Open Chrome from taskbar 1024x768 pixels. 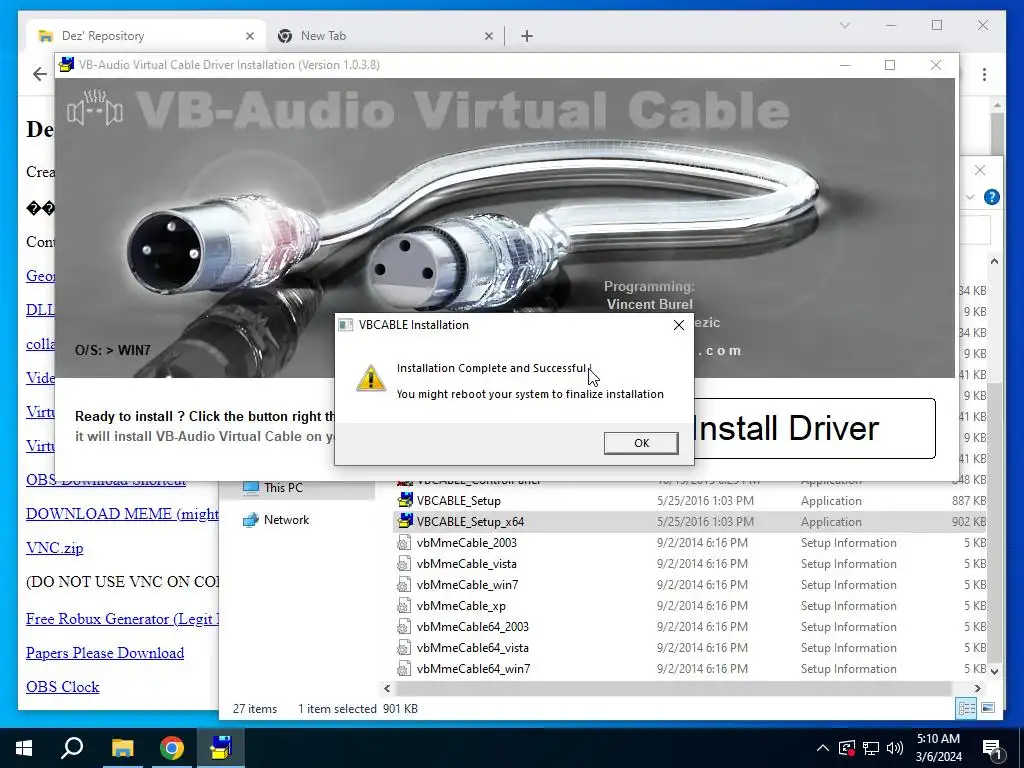coord(172,748)
